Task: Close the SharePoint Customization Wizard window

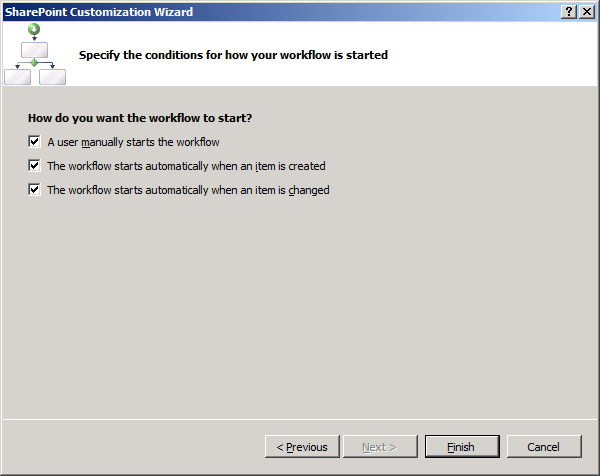Action: (586, 12)
